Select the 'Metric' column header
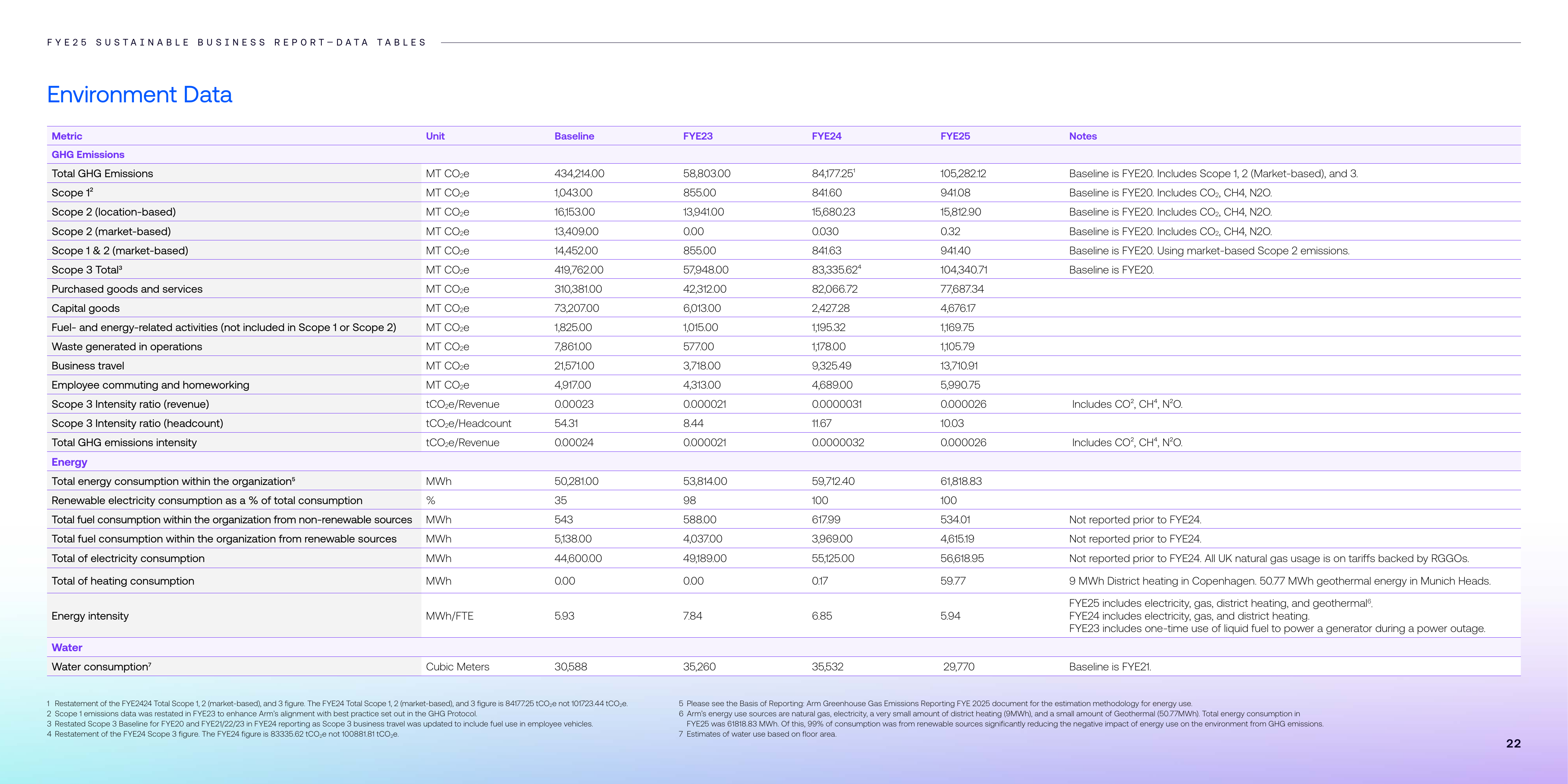 [x=67, y=136]
